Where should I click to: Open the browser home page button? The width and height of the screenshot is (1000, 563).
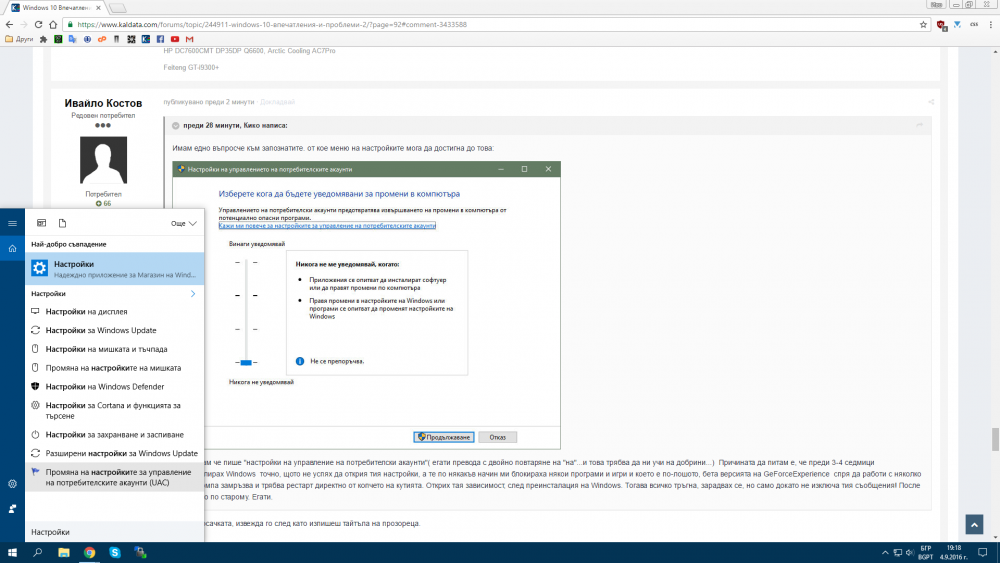(53, 24)
